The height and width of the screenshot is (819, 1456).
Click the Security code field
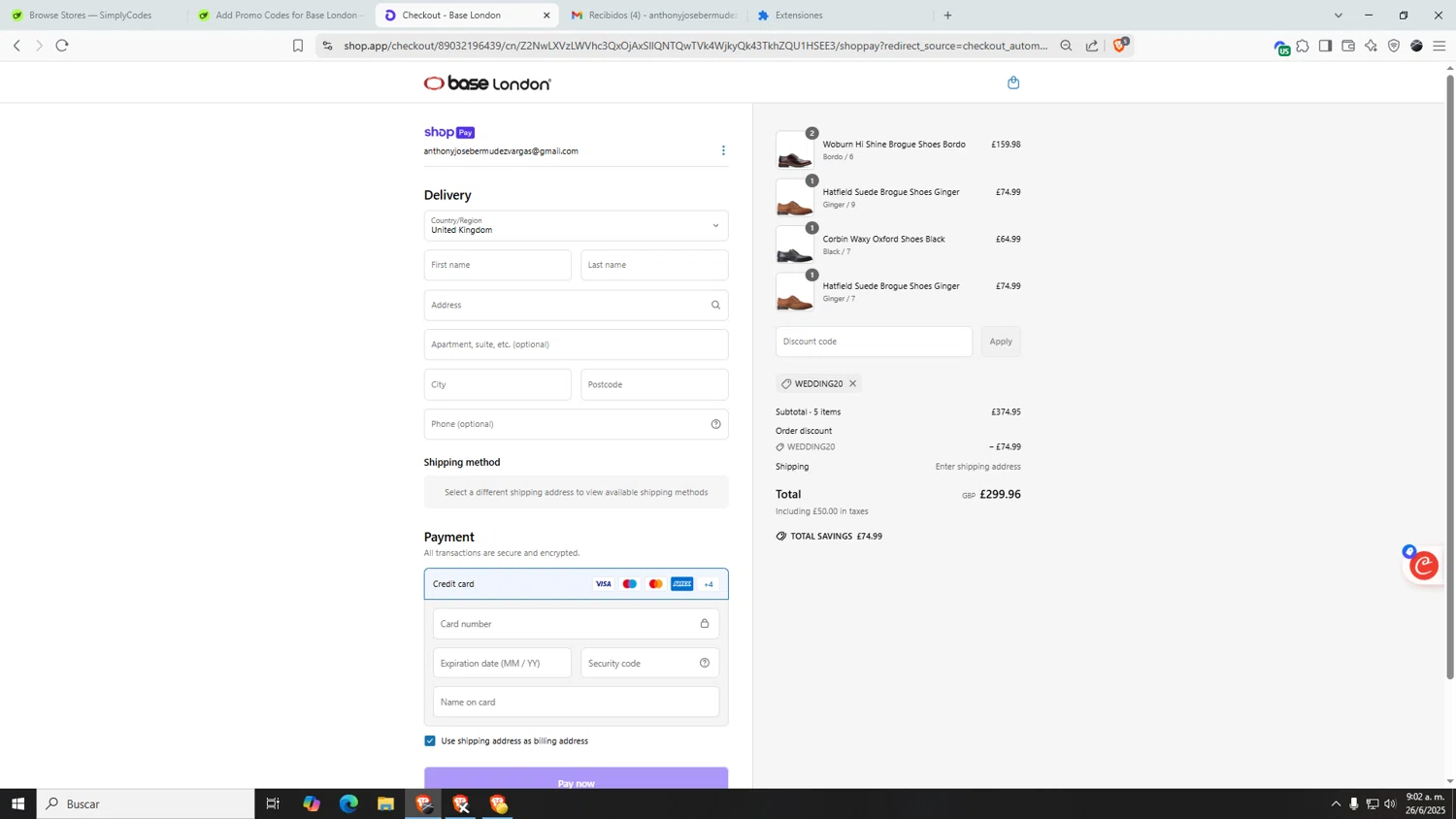[649, 663]
